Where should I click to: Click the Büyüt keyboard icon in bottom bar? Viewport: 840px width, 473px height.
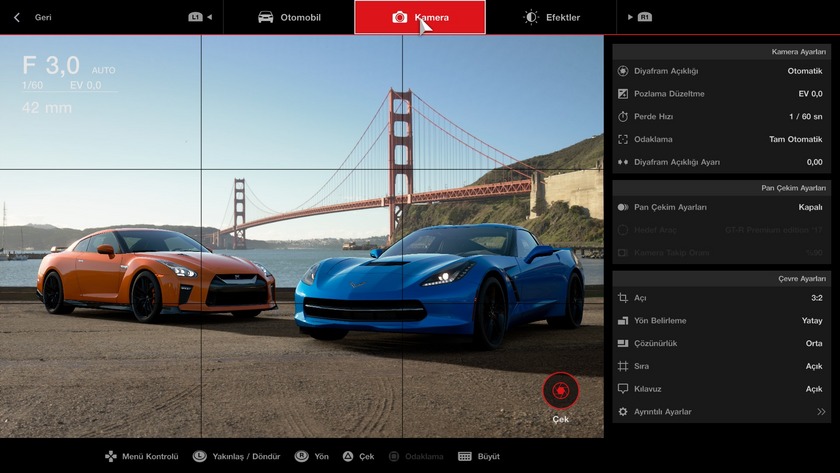pos(465,456)
